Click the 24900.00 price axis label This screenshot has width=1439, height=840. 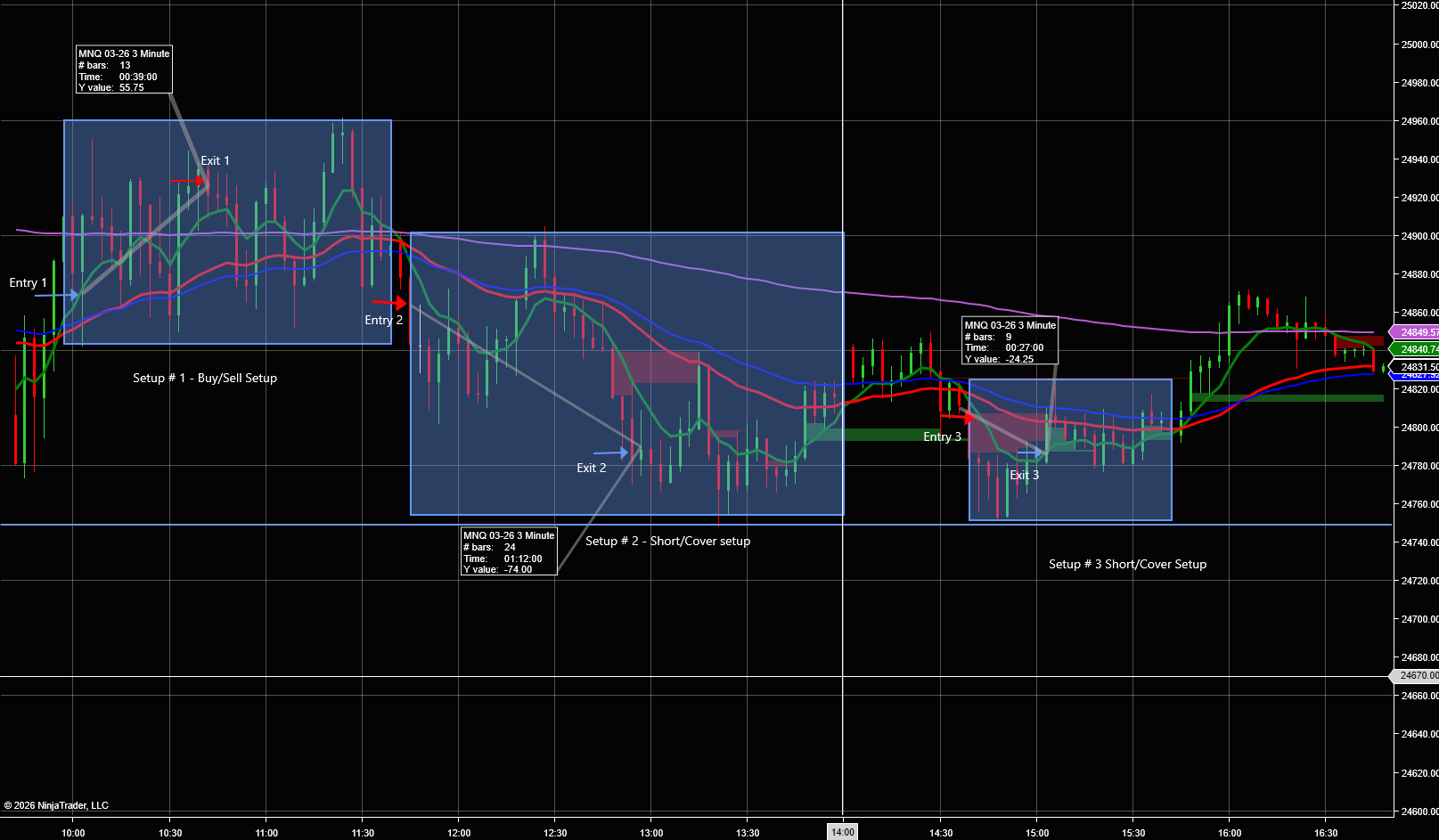coord(1419,236)
